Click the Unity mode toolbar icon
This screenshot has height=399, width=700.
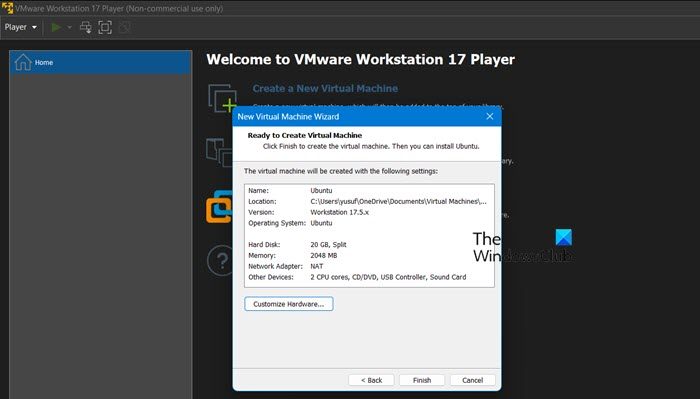[x=125, y=27]
